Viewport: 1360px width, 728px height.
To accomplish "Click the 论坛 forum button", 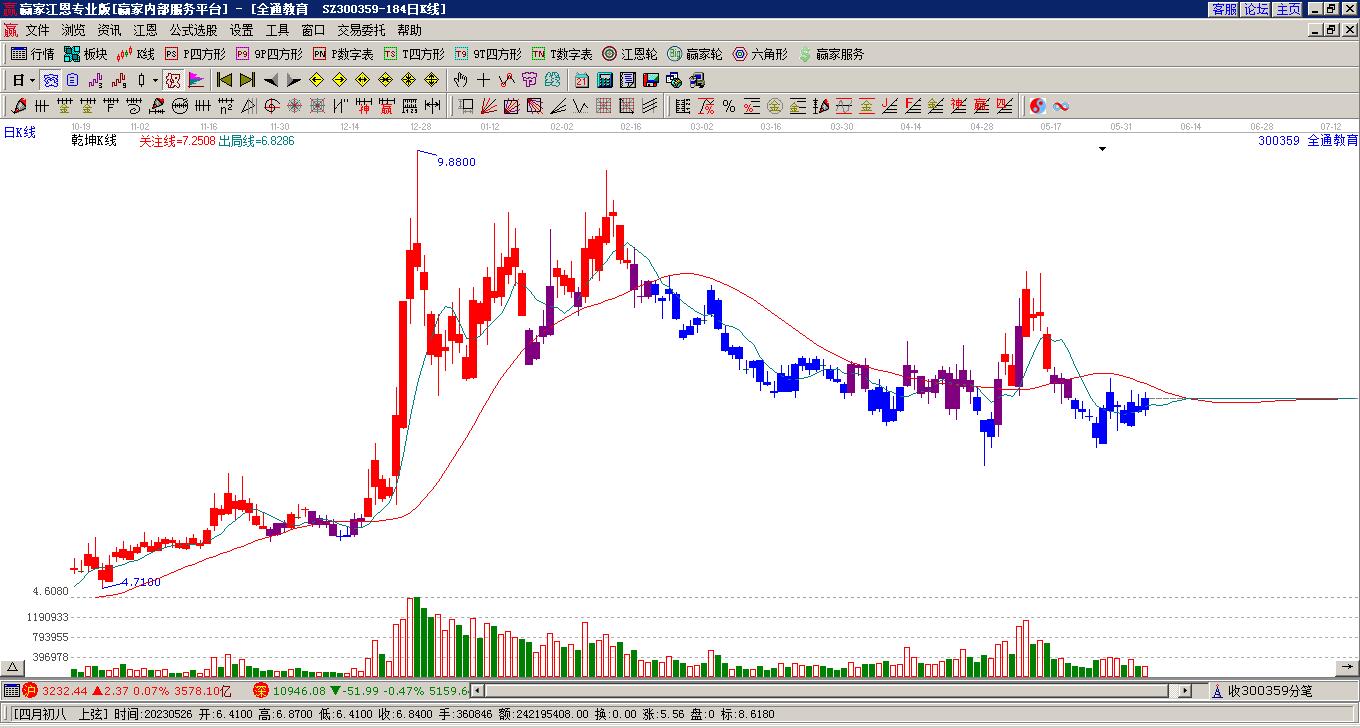I will click(x=1256, y=9).
